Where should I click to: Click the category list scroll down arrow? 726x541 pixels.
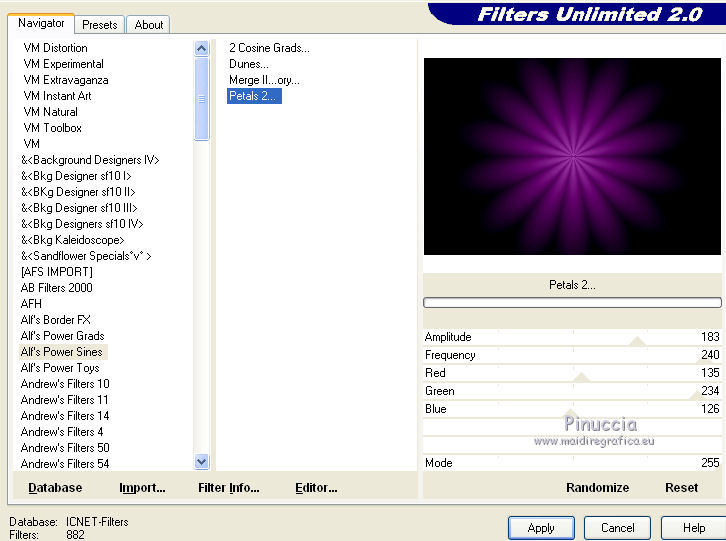click(x=201, y=462)
